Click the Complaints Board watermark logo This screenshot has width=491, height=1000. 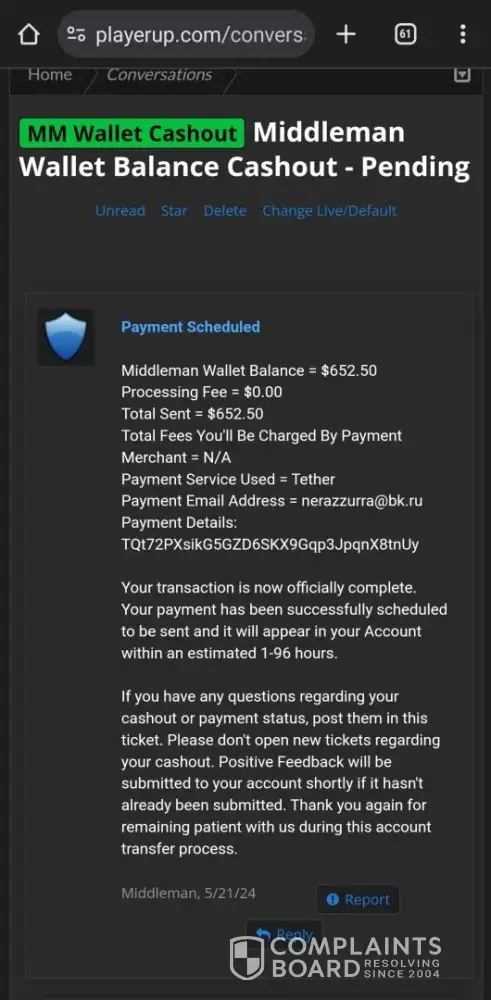point(335,957)
